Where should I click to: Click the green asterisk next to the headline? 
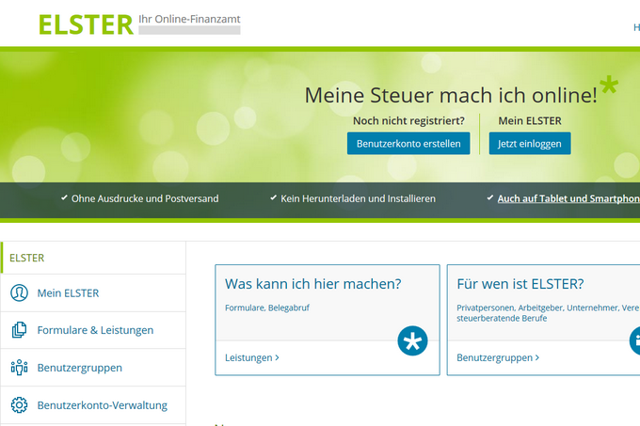click(609, 84)
